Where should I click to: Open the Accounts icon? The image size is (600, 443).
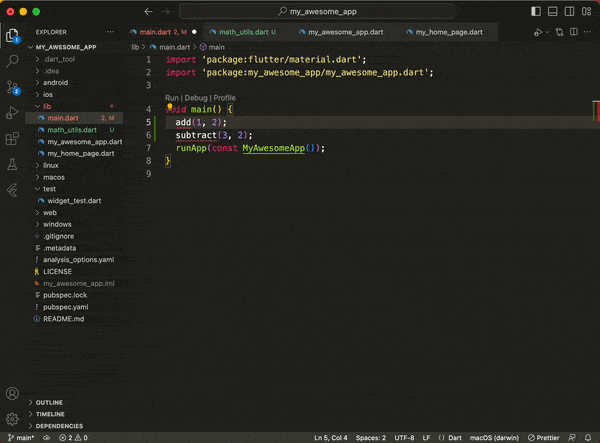click(x=12, y=394)
